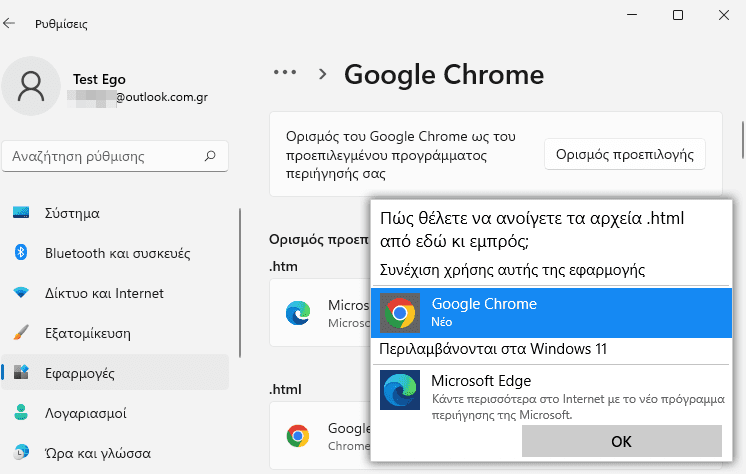Screen dimensions: 746x474
Task: Choose Microsoft Edge in the popup
Action: click(x=551, y=395)
